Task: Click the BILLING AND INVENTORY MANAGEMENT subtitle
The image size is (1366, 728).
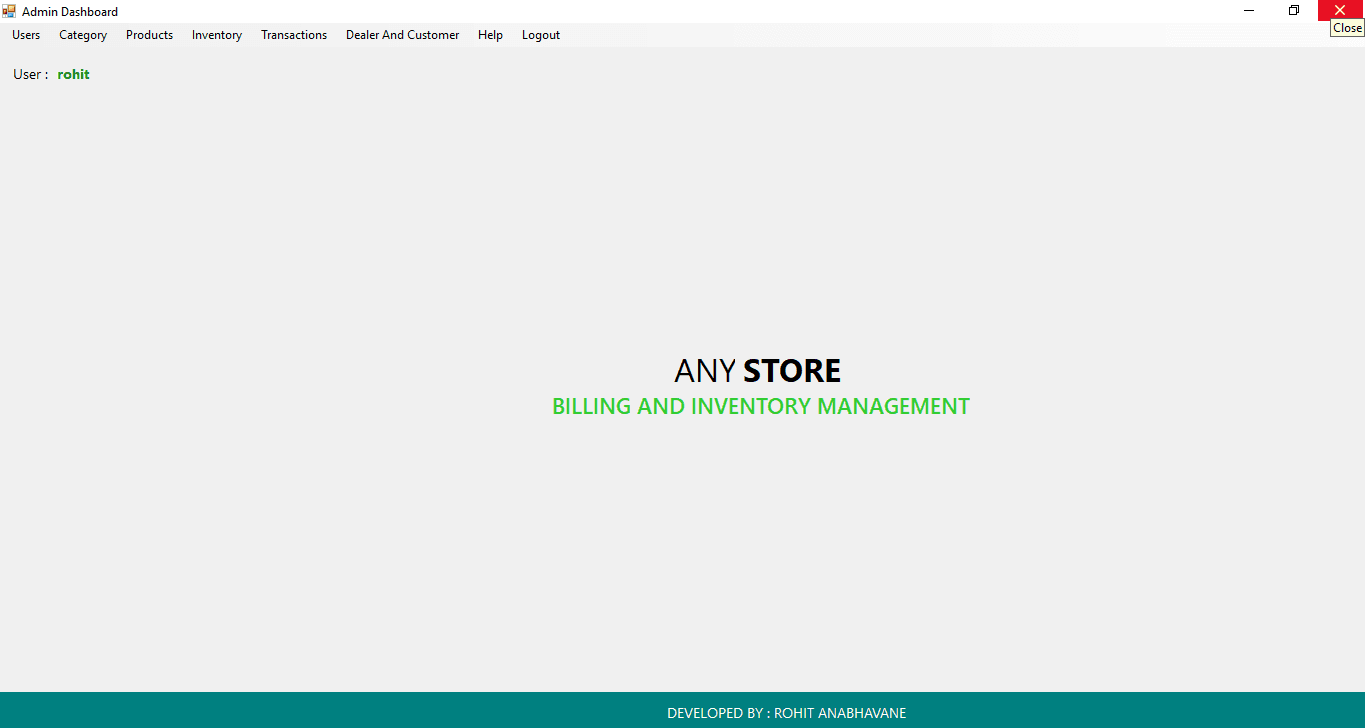Action: tap(760, 406)
